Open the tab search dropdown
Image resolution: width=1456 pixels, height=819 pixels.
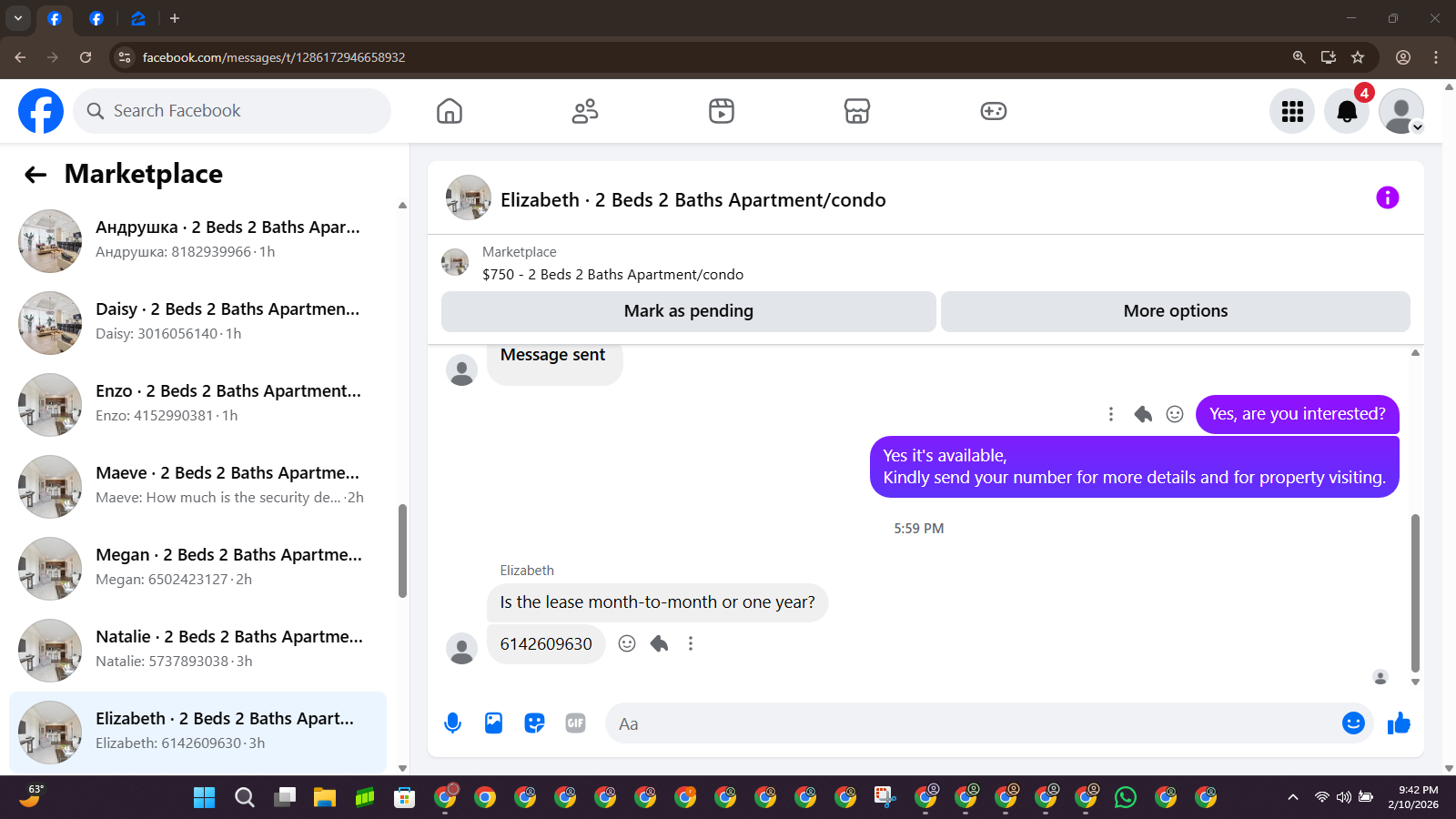(x=17, y=18)
